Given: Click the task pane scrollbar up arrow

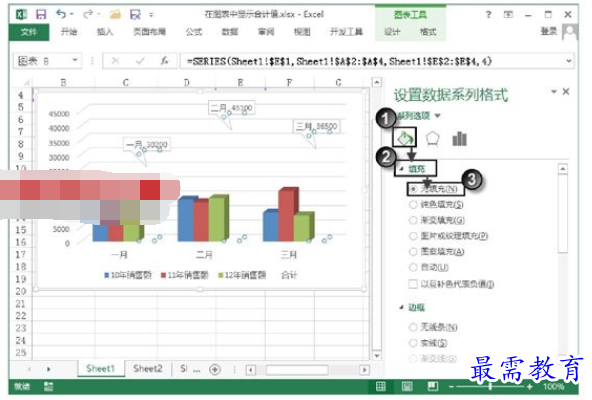Looking at the screenshot, I should click(x=563, y=168).
